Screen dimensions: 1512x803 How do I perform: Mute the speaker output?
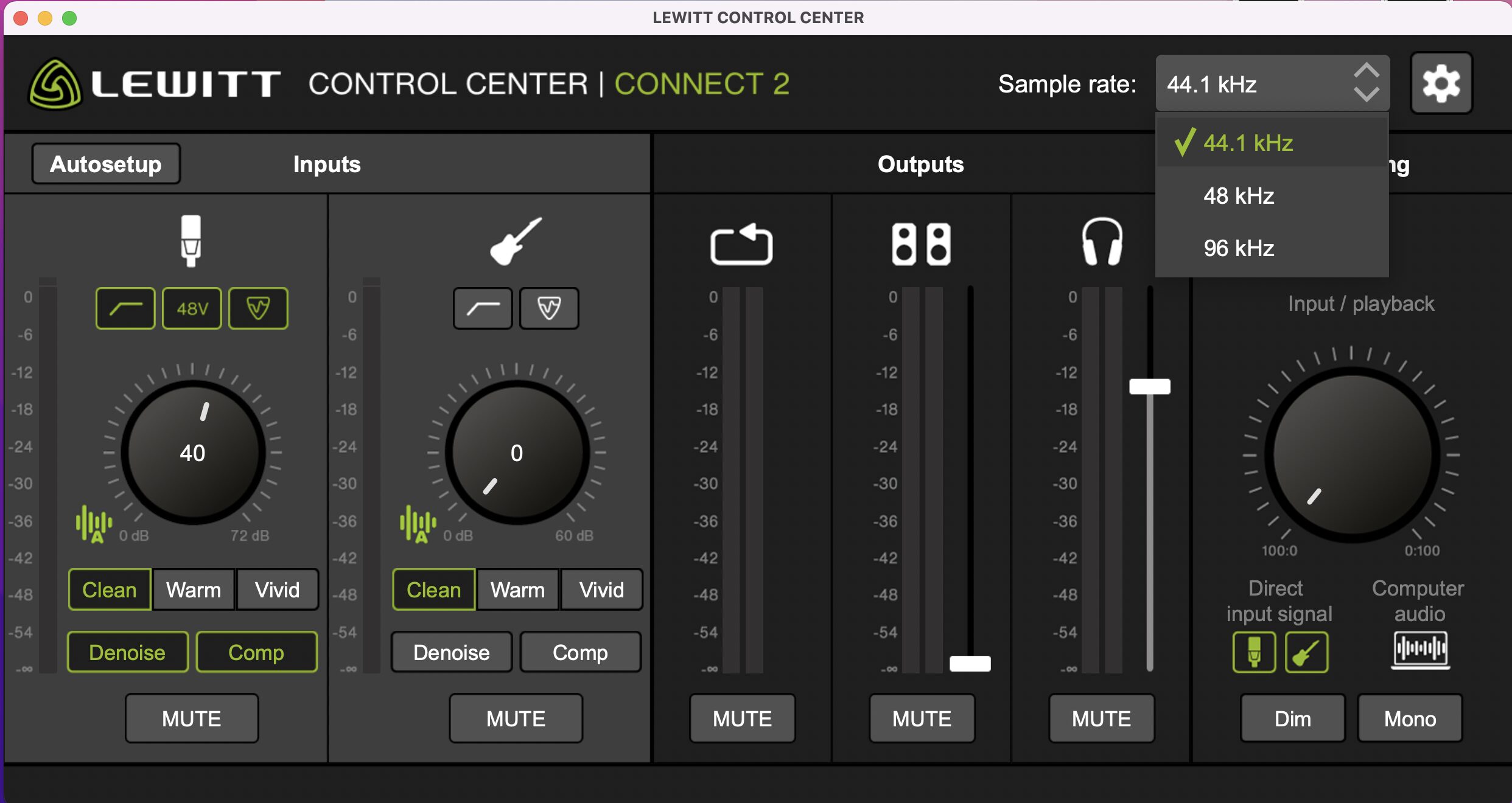(x=922, y=718)
